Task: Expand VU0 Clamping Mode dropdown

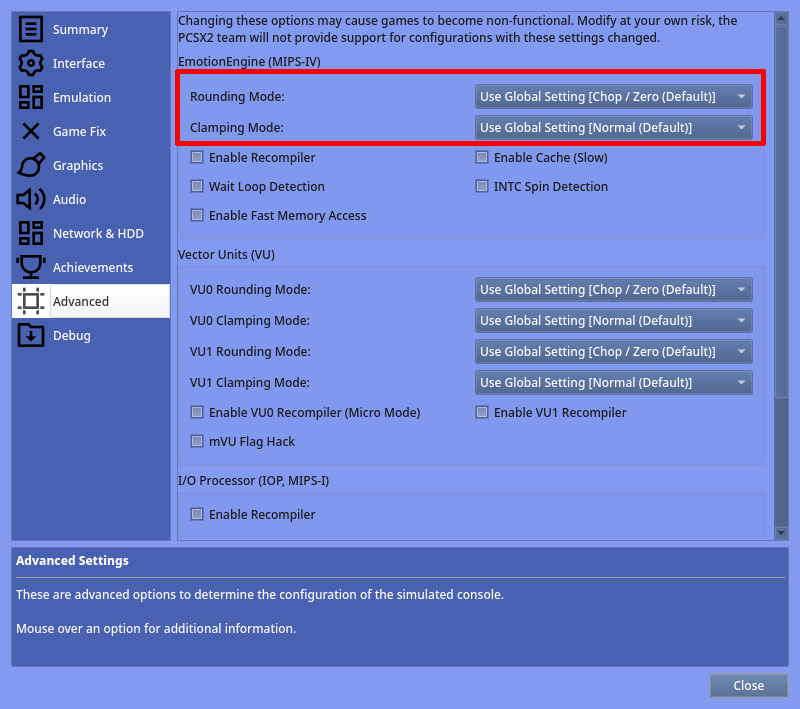Action: click(613, 321)
